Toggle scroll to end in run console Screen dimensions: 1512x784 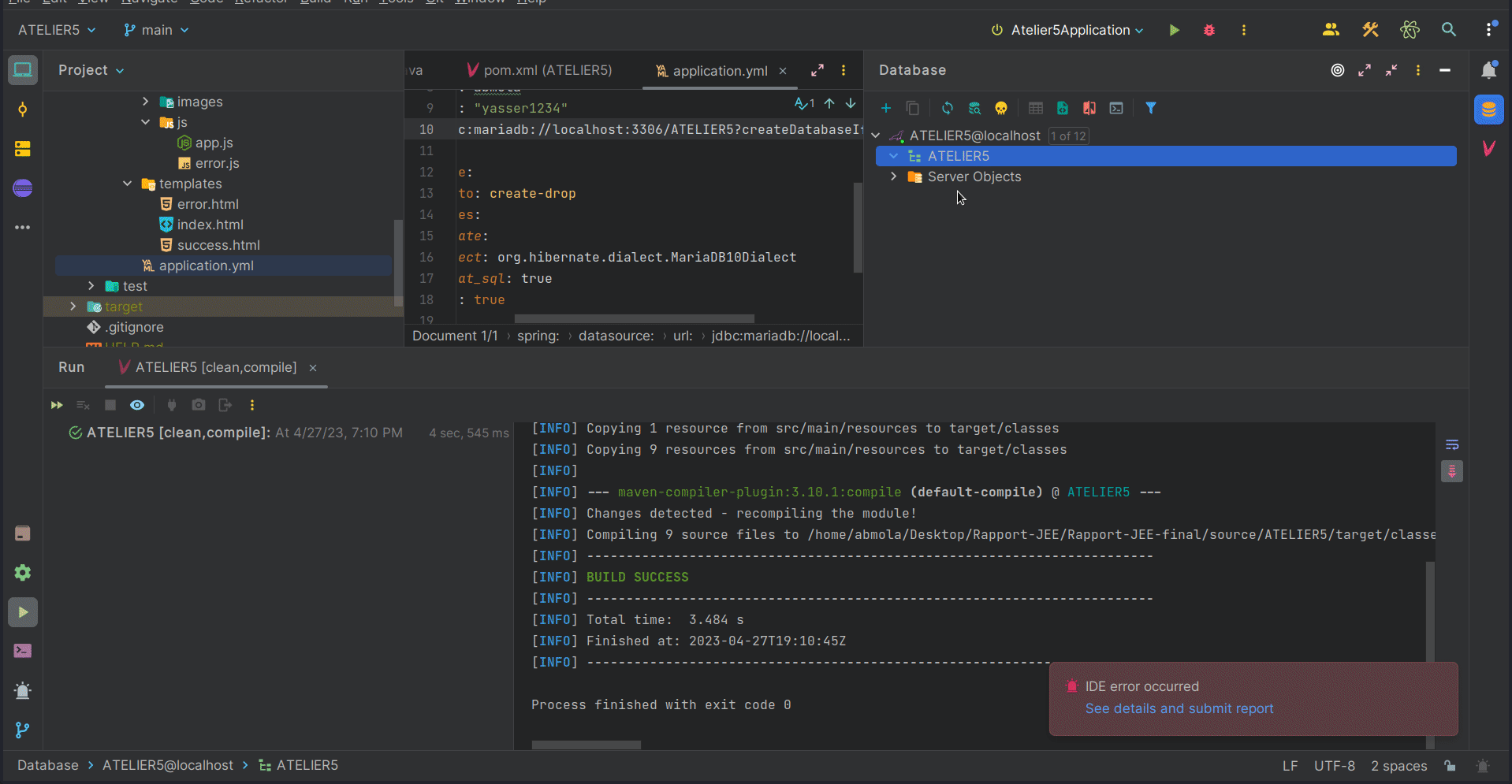[x=1451, y=471]
